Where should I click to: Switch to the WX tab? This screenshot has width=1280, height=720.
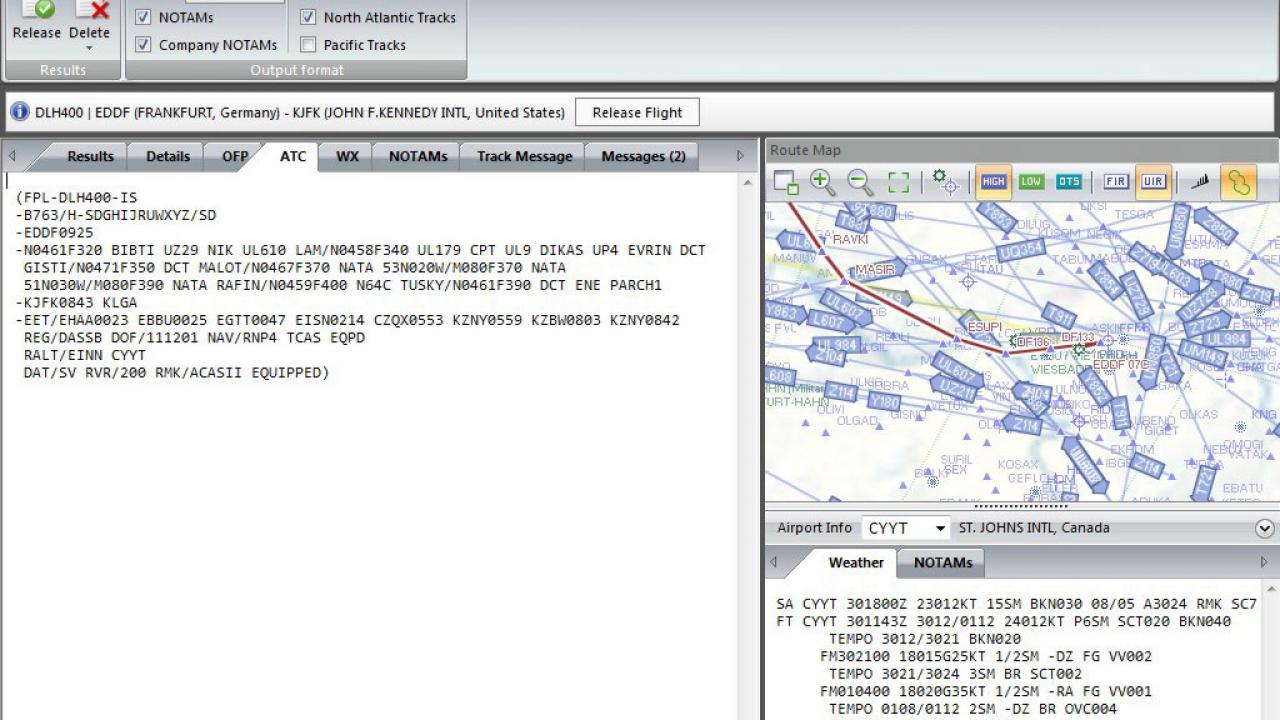pos(347,156)
